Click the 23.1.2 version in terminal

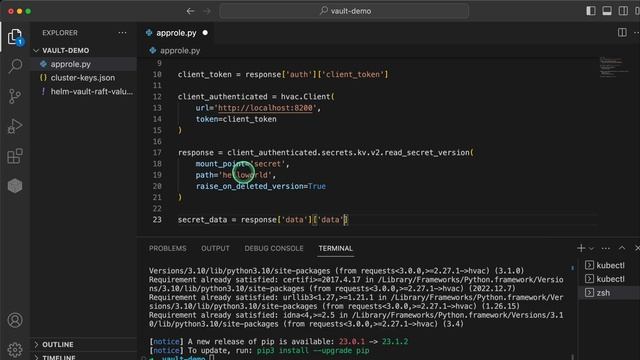[395, 342]
